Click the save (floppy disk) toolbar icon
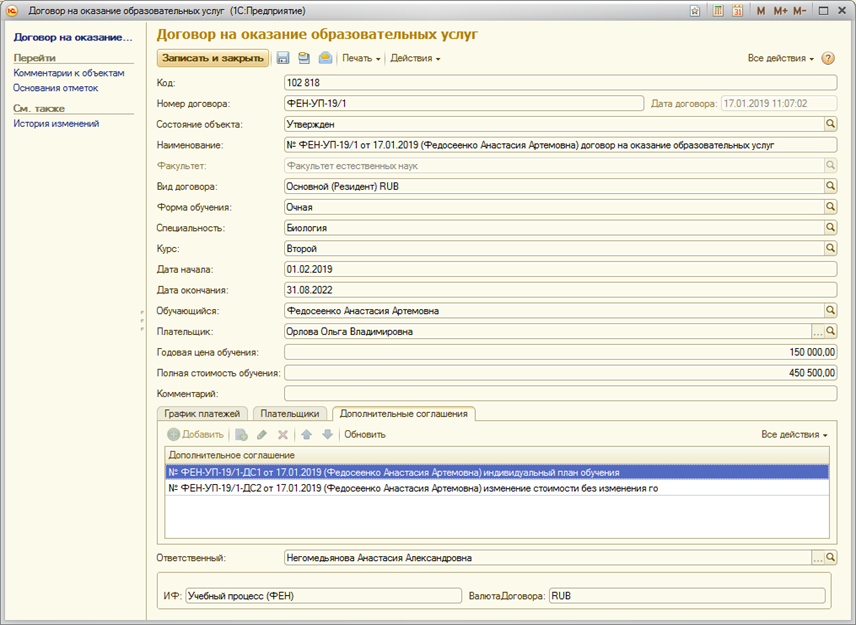 283,58
